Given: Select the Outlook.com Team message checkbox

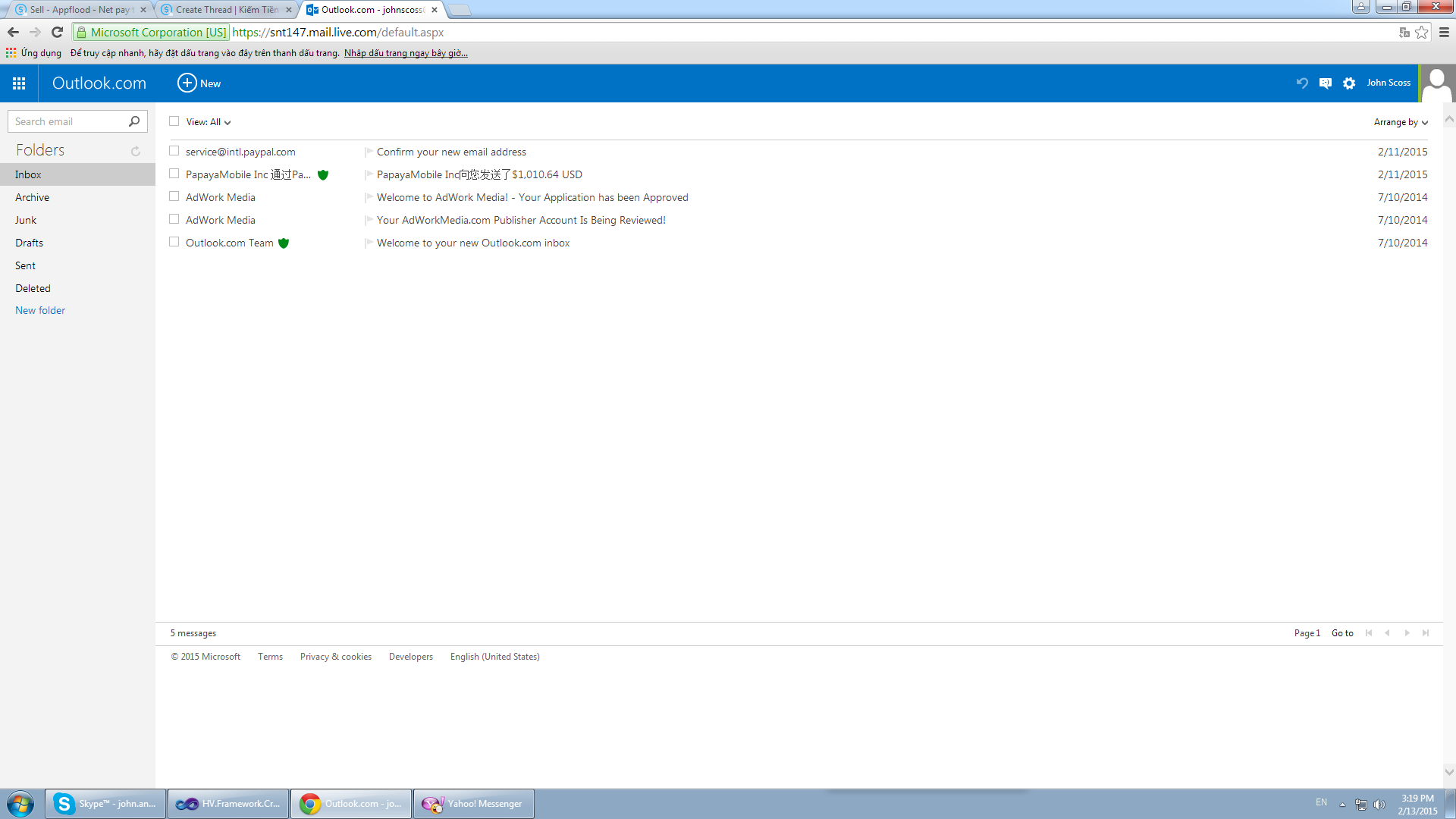Looking at the screenshot, I should pyautogui.click(x=174, y=242).
